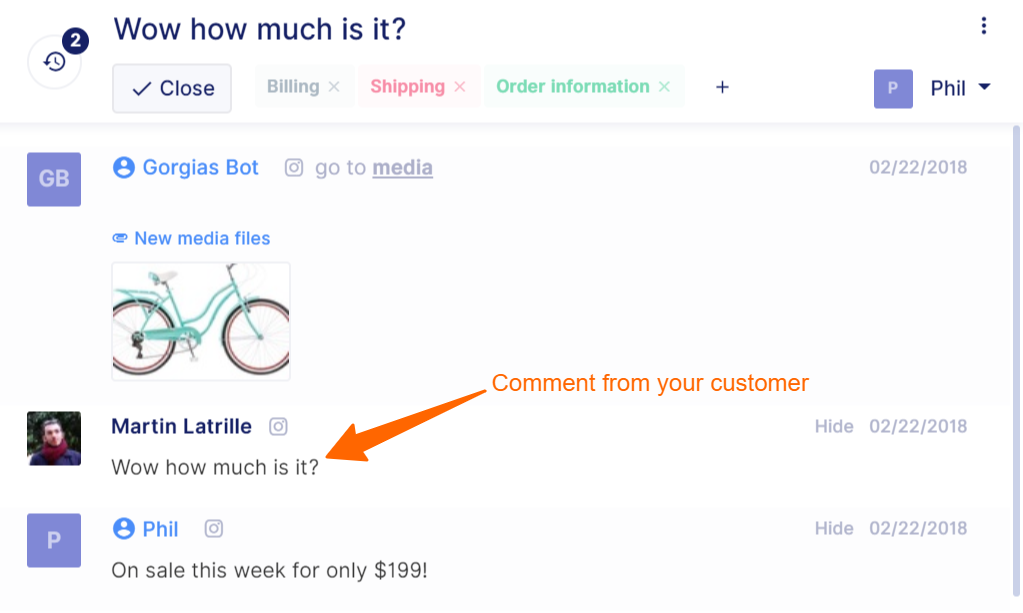This screenshot has width=1023, height=613.
Task: Remove the Order information tag
Action: pos(664,87)
